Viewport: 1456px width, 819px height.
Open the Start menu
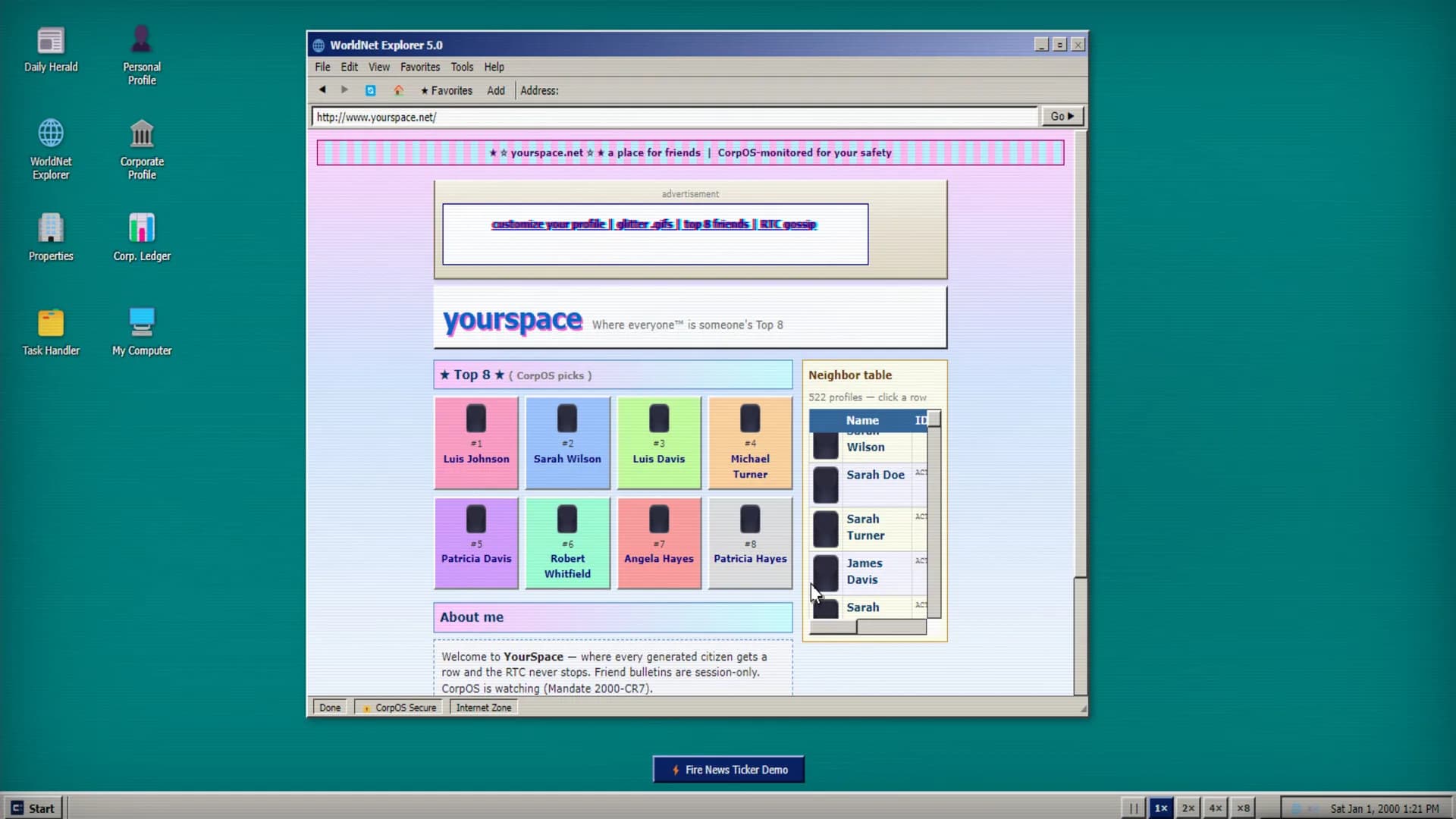coord(33,808)
